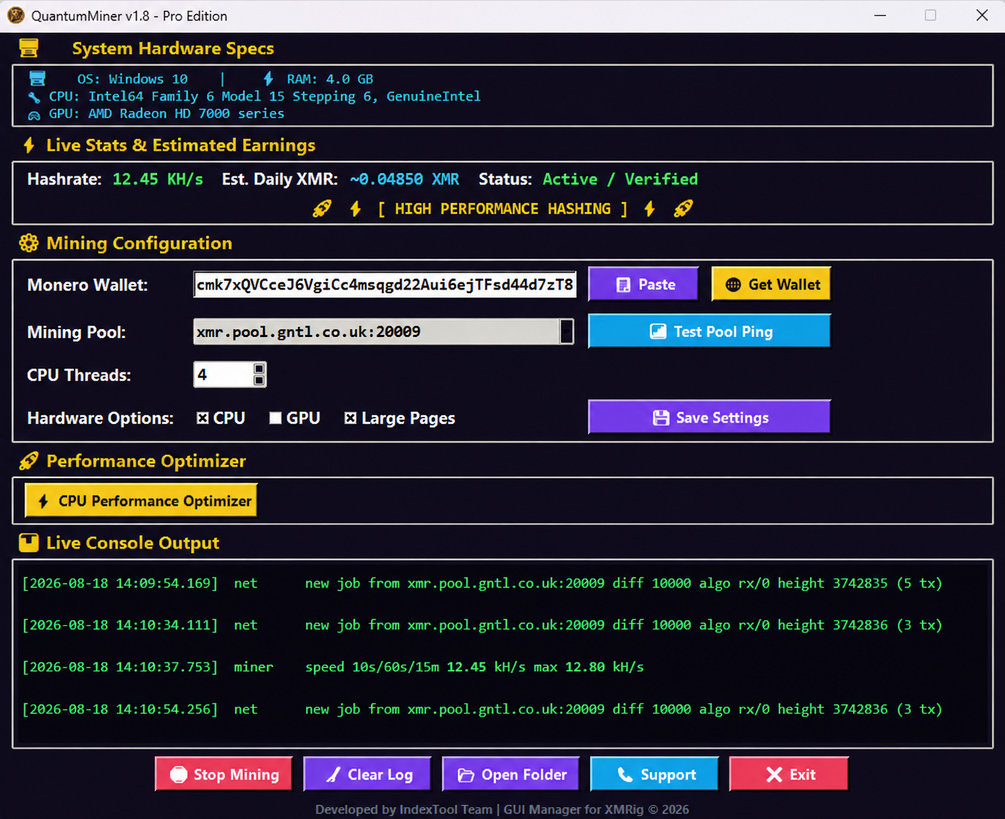Clear the console with Clear Log

coord(367,774)
